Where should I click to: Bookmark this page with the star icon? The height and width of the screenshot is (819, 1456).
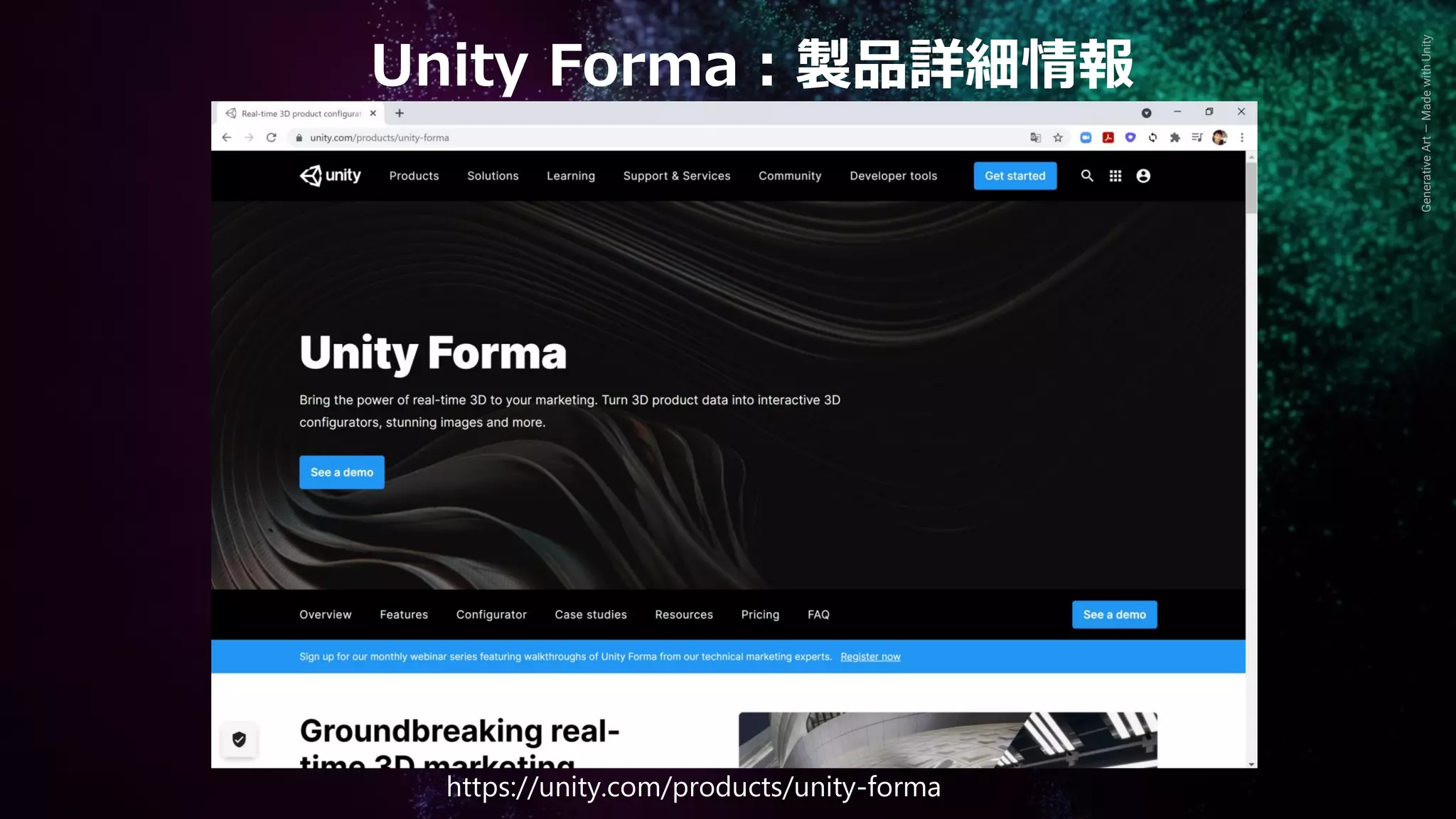pyautogui.click(x=1058, y=138)
